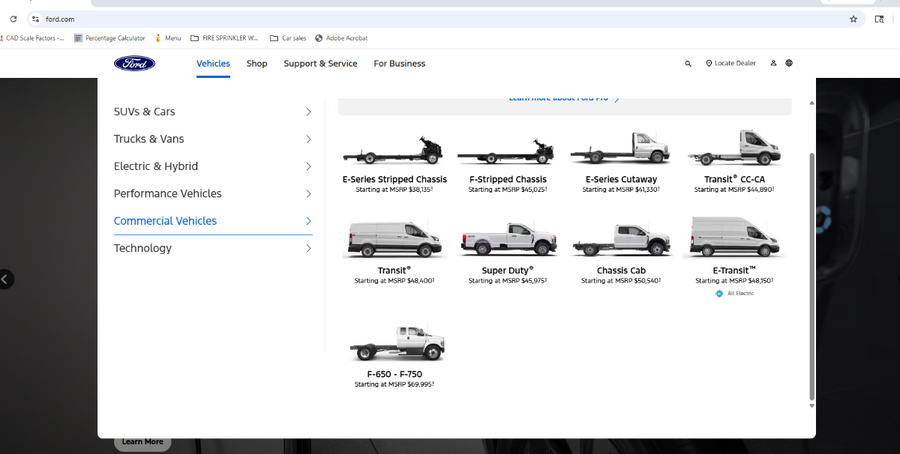
Task: Expand the Electric & Hybrid category
Action: click(x=212, y=166)
